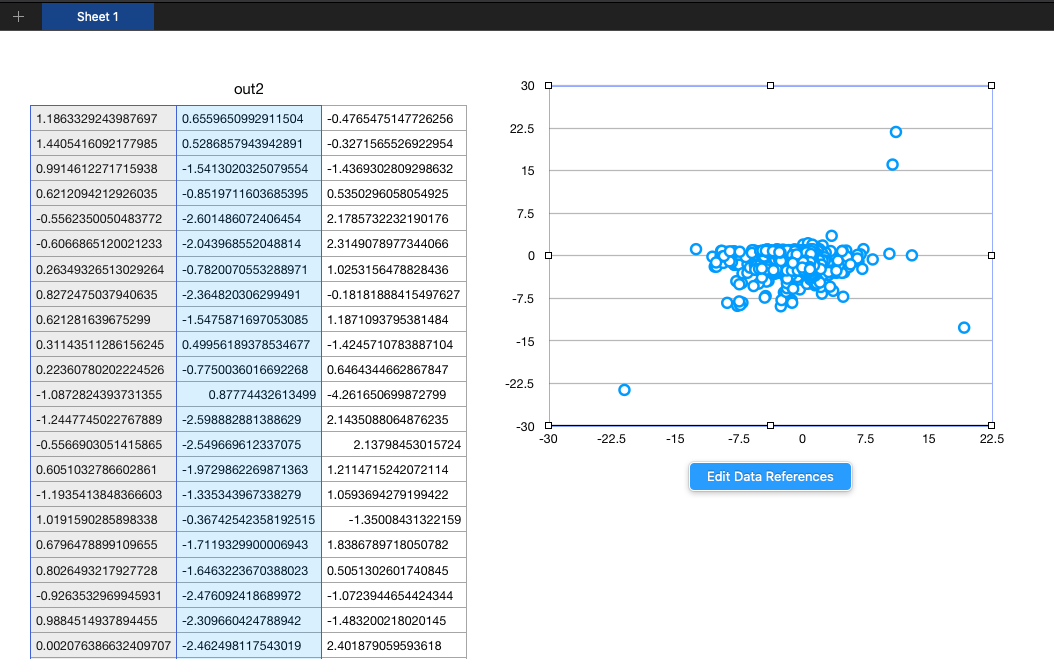Select cell with value 2.3149078977344066
The width and height of the screenshot is (1054, 659).
pos(394,243)
